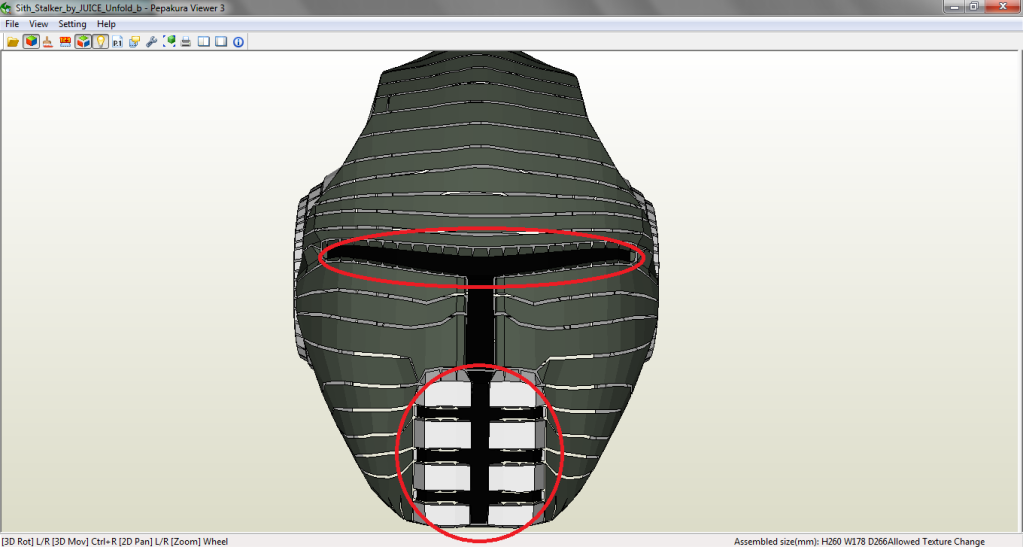Open settings with the wrench icon
This screenshot has height=559, width=1023.
tap(151, 42)
